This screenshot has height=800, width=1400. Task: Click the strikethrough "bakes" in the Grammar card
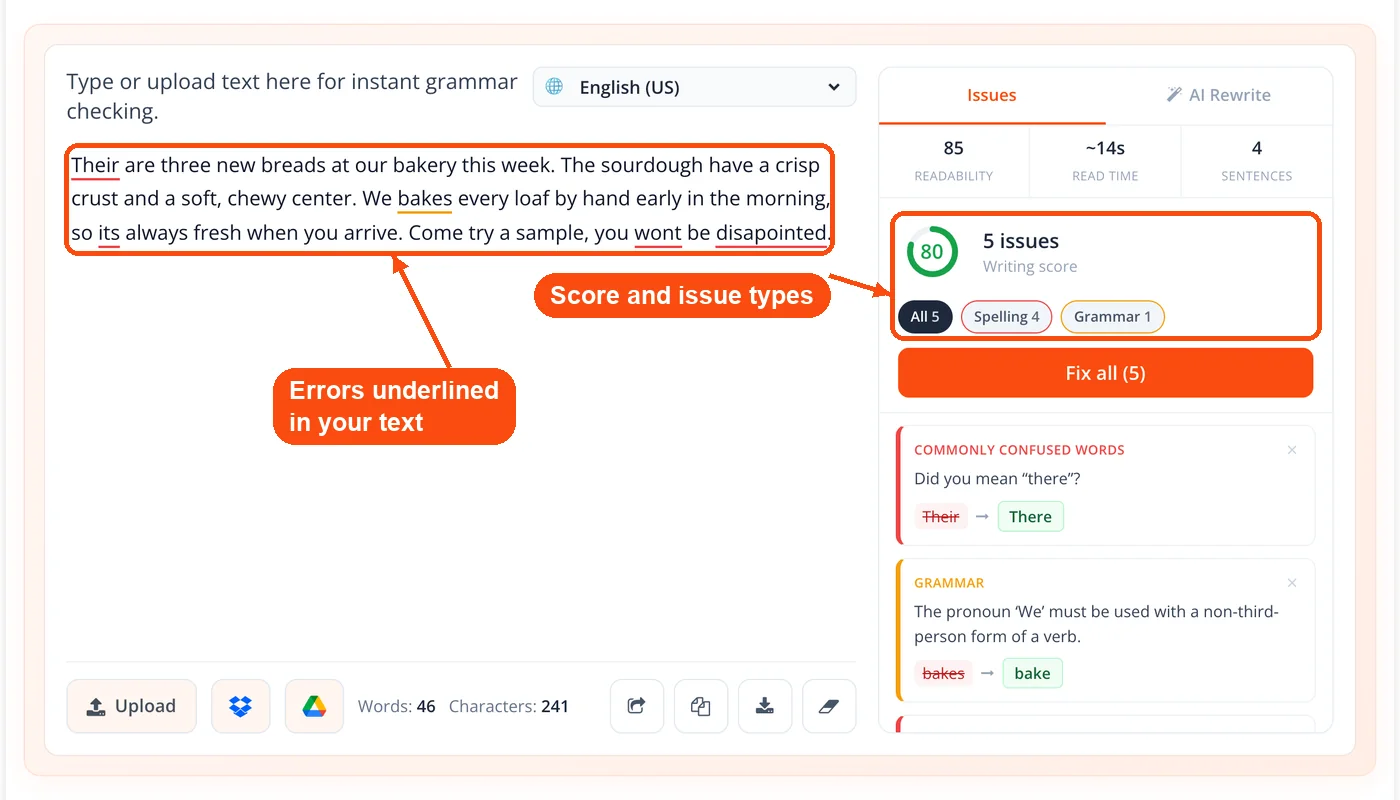click(943, 673)
